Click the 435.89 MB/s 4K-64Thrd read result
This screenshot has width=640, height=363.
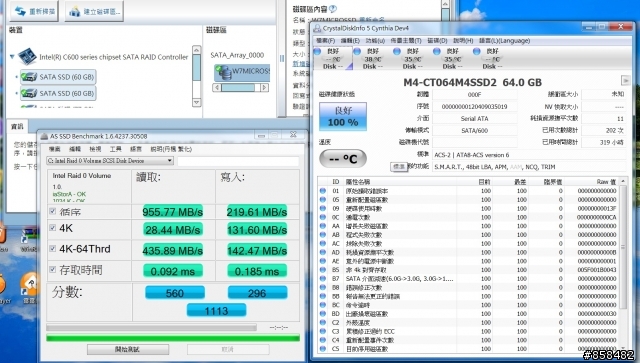173,250
